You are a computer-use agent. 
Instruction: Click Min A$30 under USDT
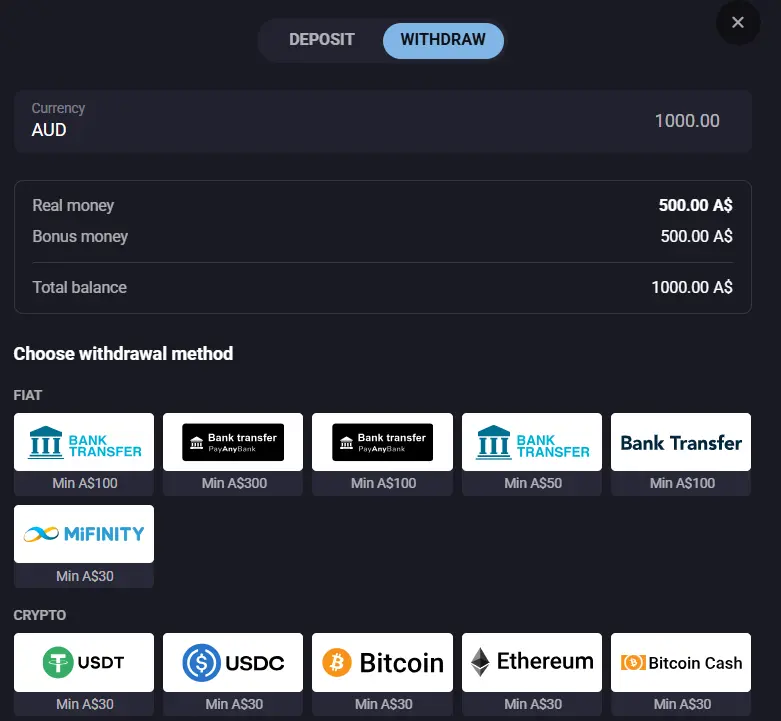[85, 704]
